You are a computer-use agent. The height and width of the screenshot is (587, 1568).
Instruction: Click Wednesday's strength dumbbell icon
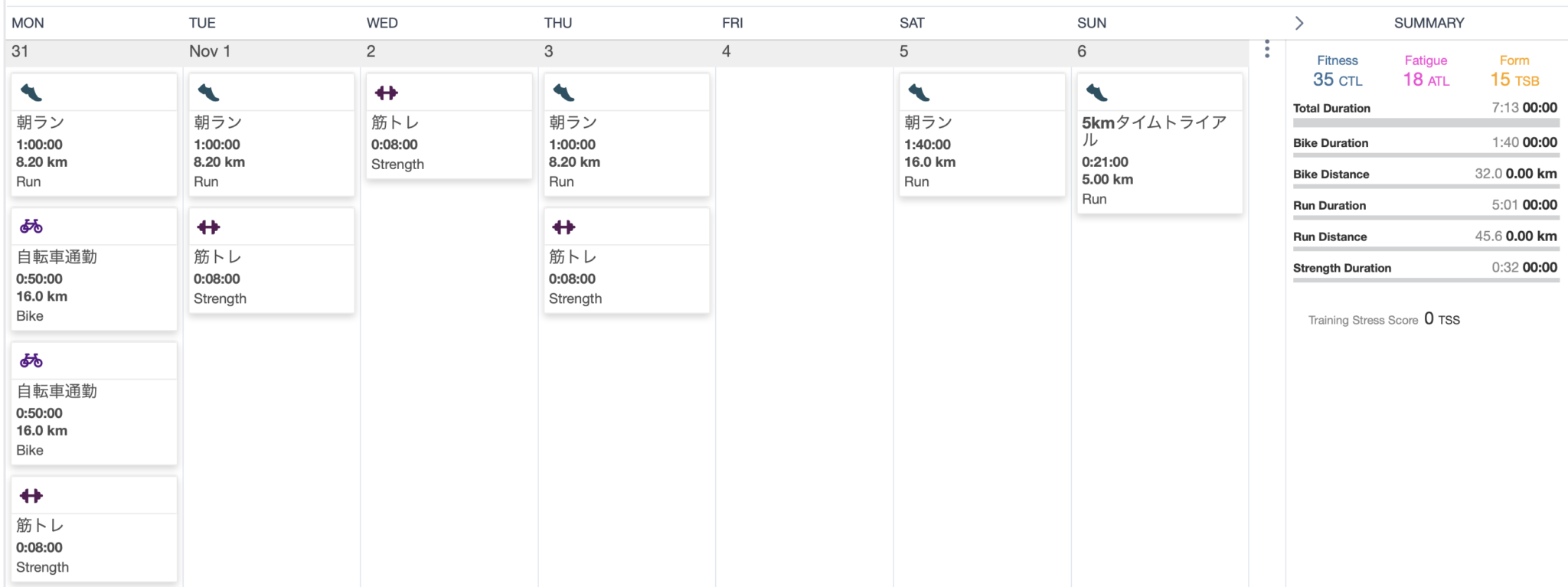point(387,93)
